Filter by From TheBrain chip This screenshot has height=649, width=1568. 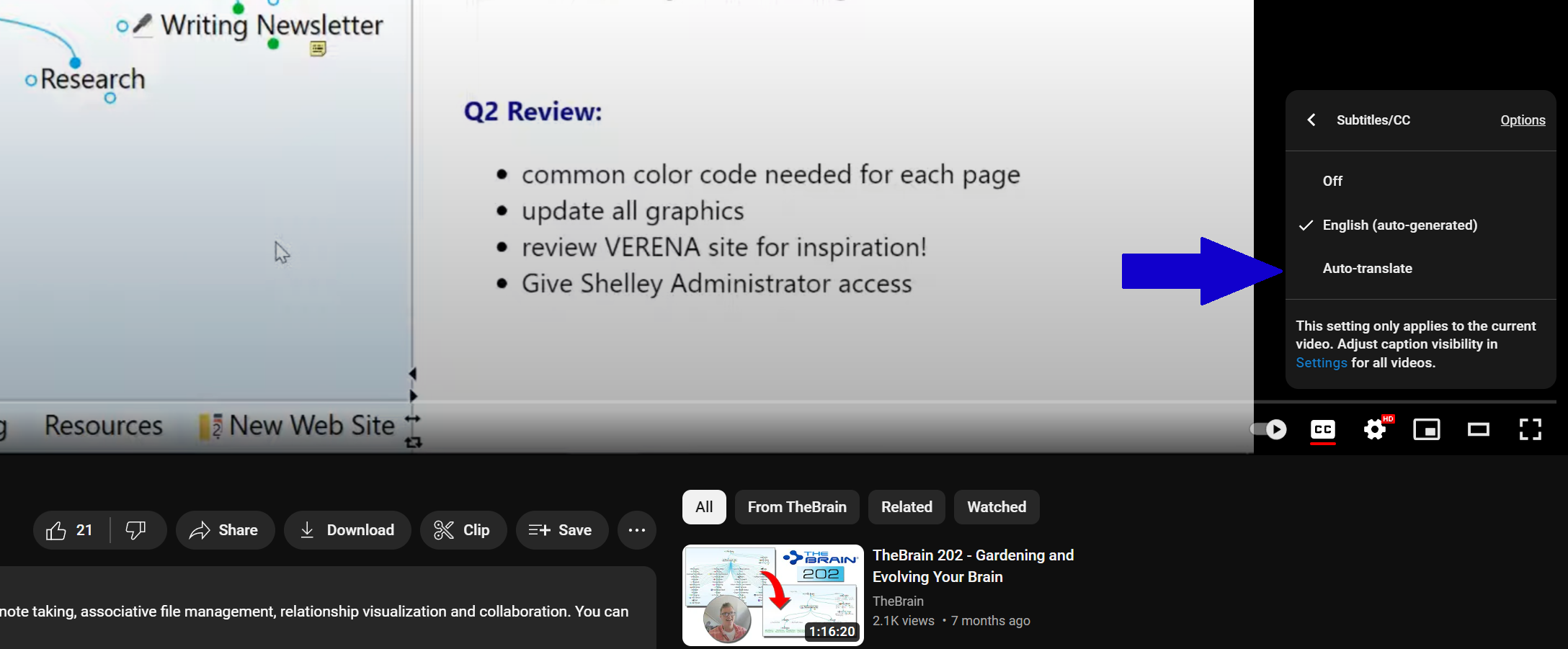[797, 507]
